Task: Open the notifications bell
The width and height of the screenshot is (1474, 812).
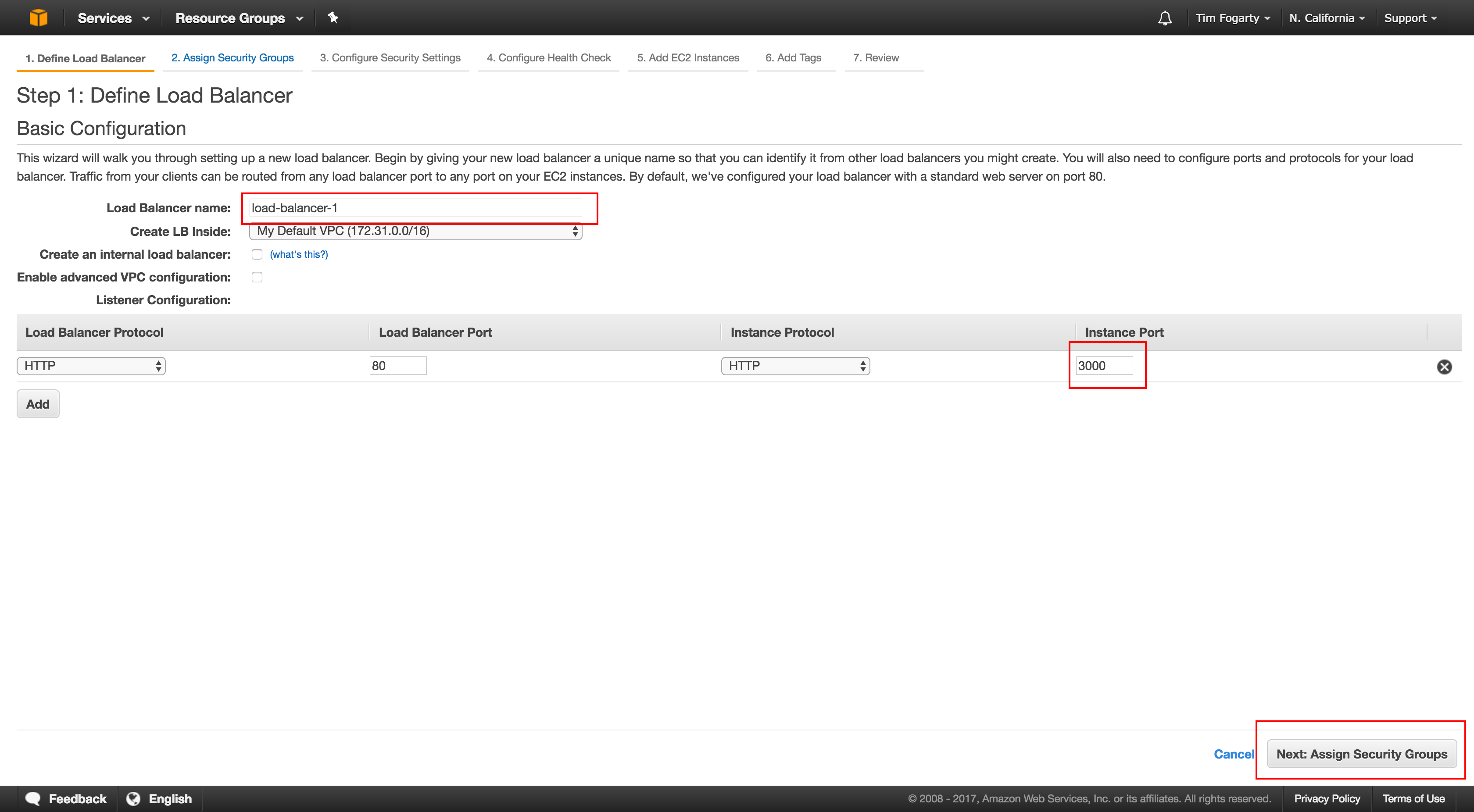Action: coord(1164,17)
